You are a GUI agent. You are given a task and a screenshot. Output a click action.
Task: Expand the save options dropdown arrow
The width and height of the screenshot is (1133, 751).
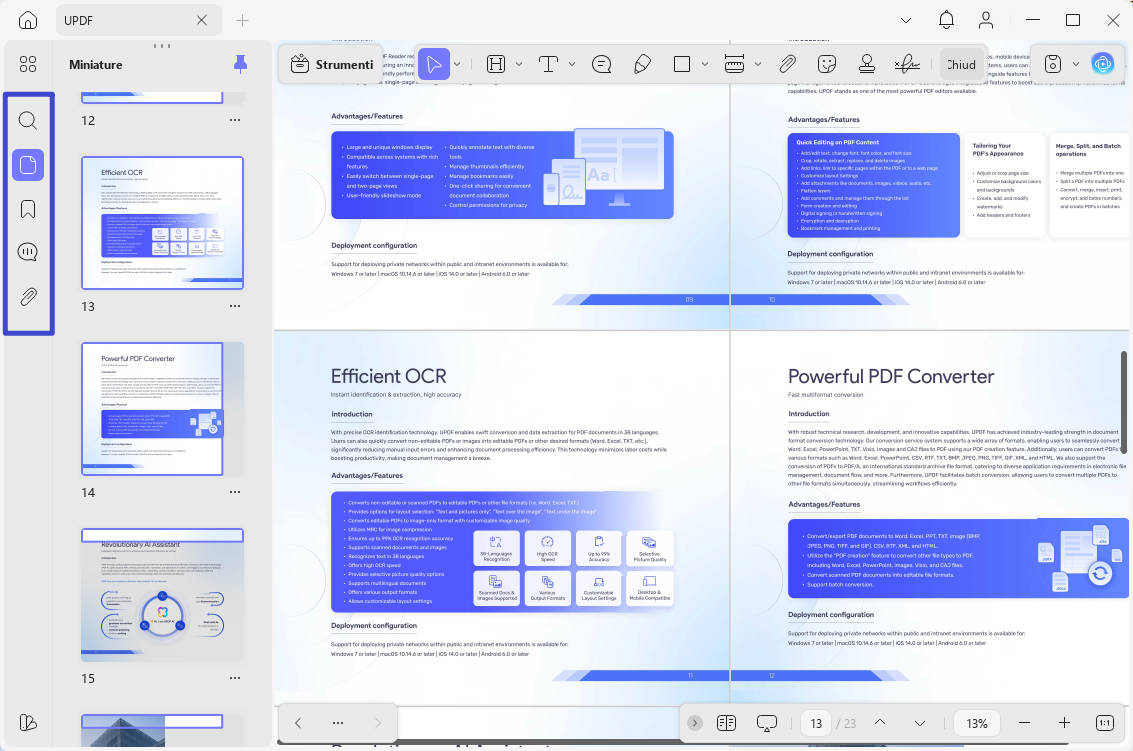pos(1076,64)
